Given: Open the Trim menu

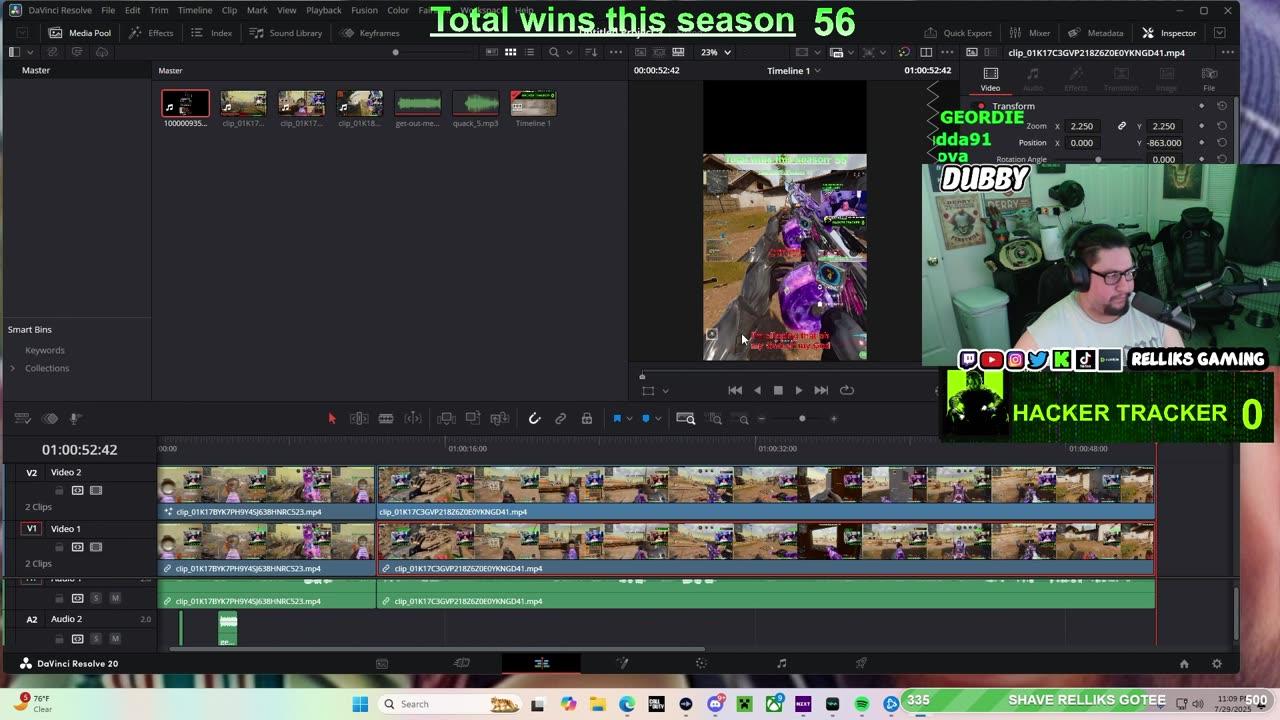Looking at the screenshot, I should [x=159, y=10].
